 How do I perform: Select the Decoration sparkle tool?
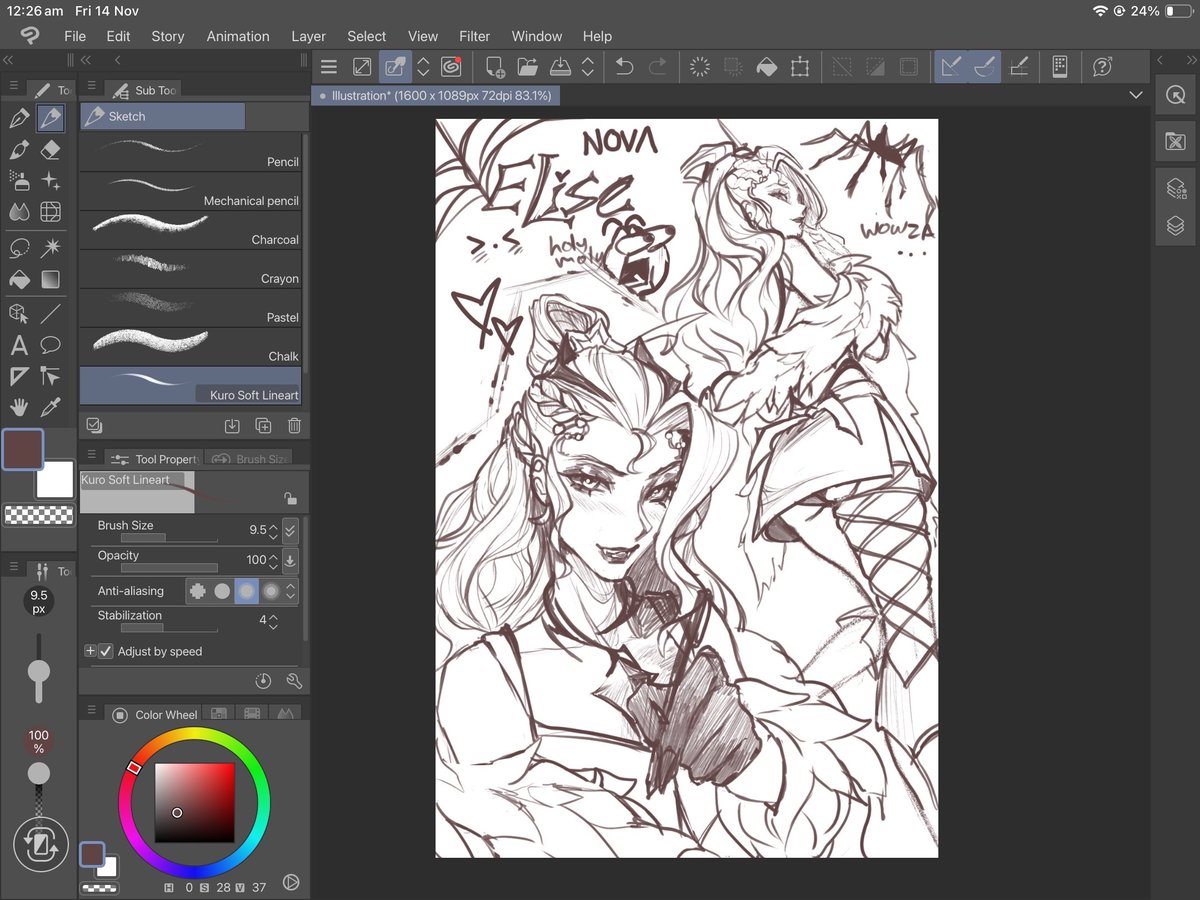(50, 181)
